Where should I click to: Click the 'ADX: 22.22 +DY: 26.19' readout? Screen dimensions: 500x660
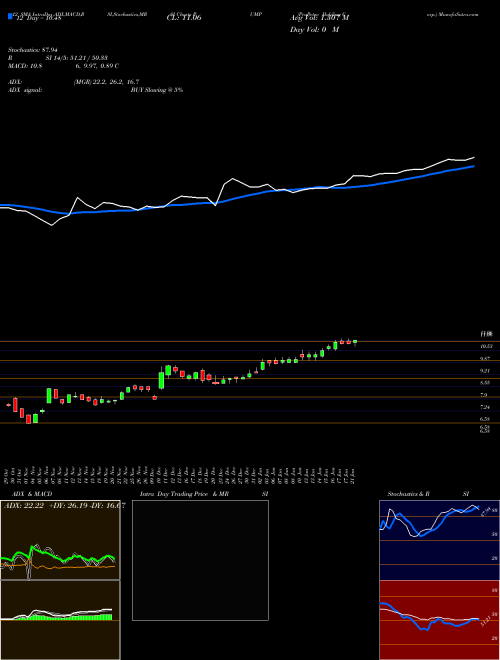pyautogui.click(x=45, y=506)
